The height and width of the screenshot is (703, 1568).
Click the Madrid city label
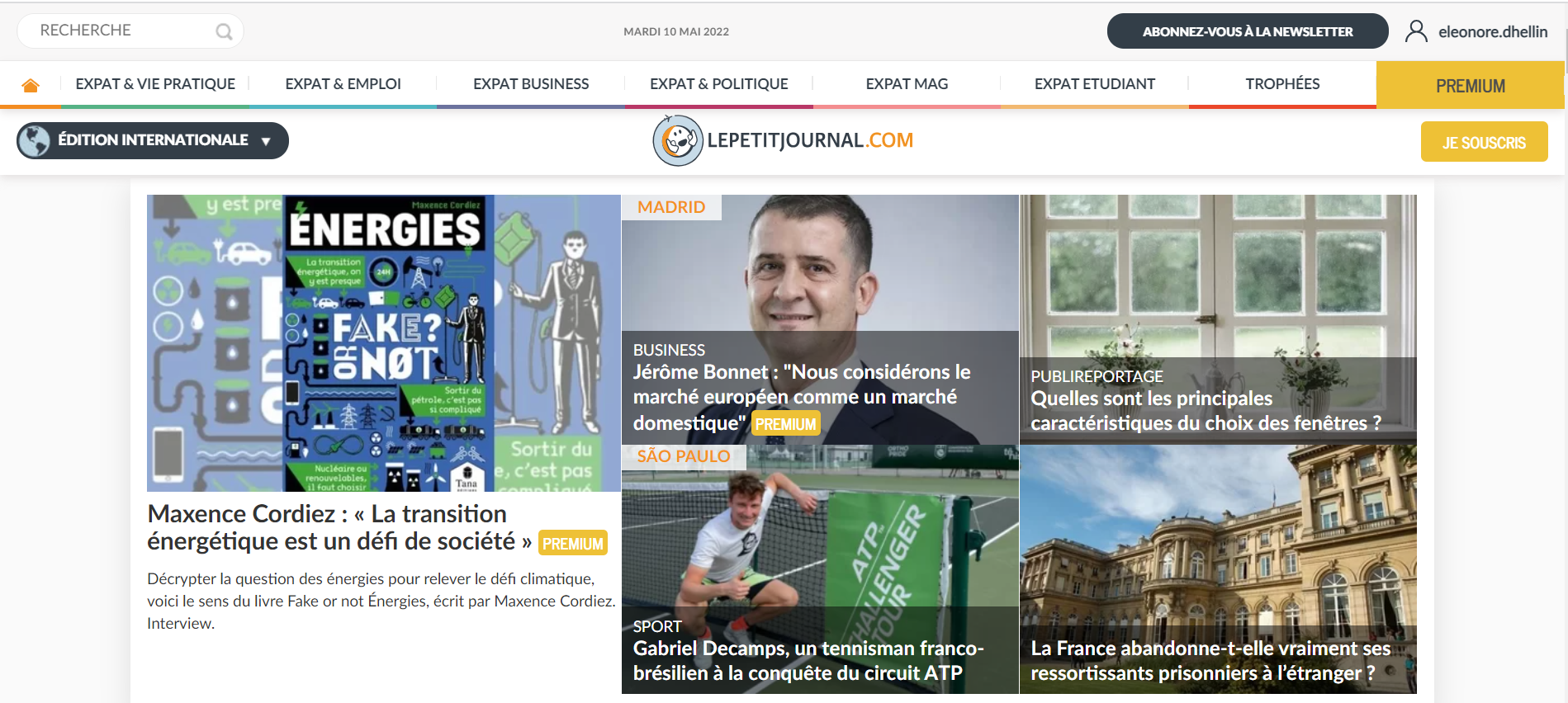[671, 207]
